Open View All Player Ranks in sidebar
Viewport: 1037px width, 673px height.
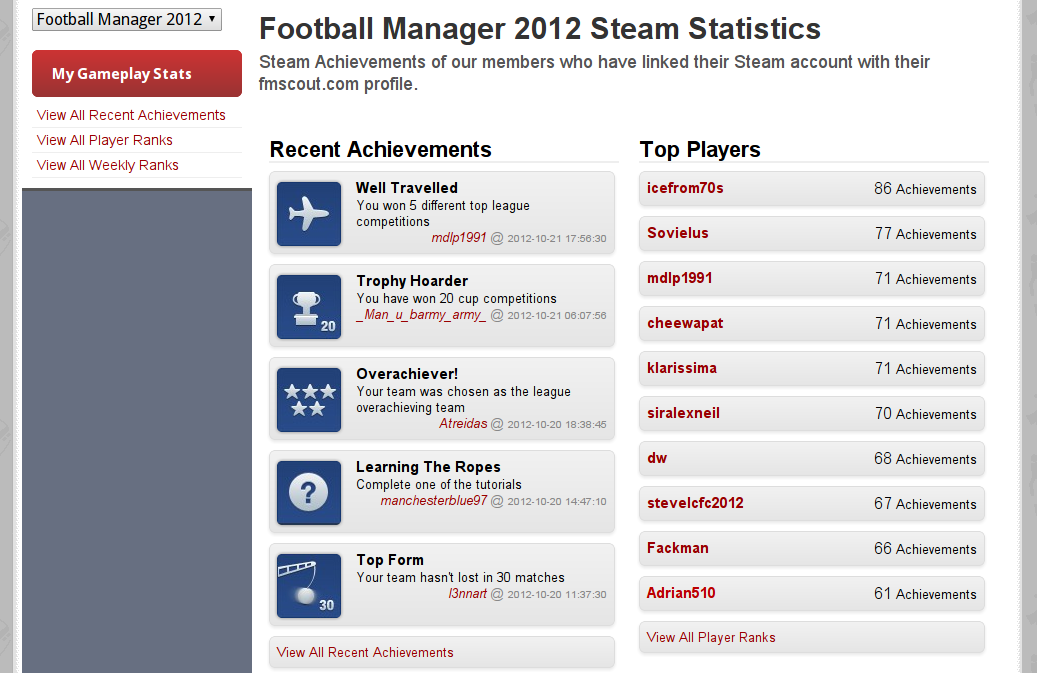pos(104,140)
